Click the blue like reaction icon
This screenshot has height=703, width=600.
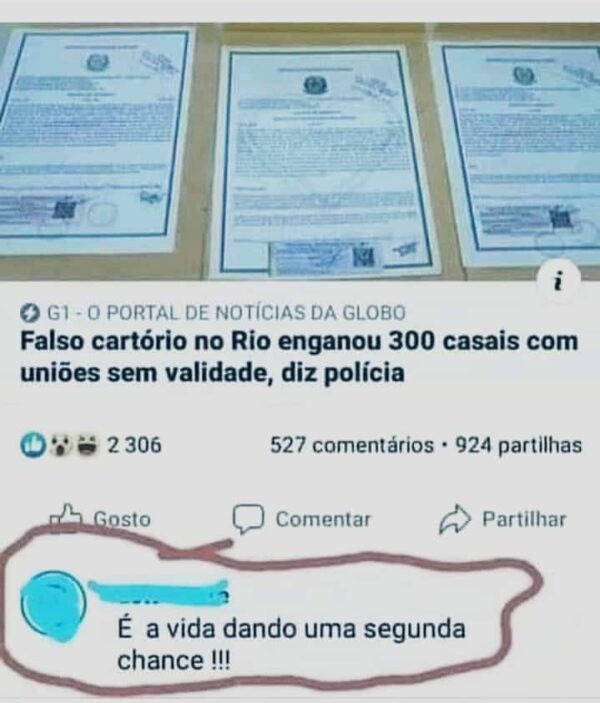click(33, 445)
